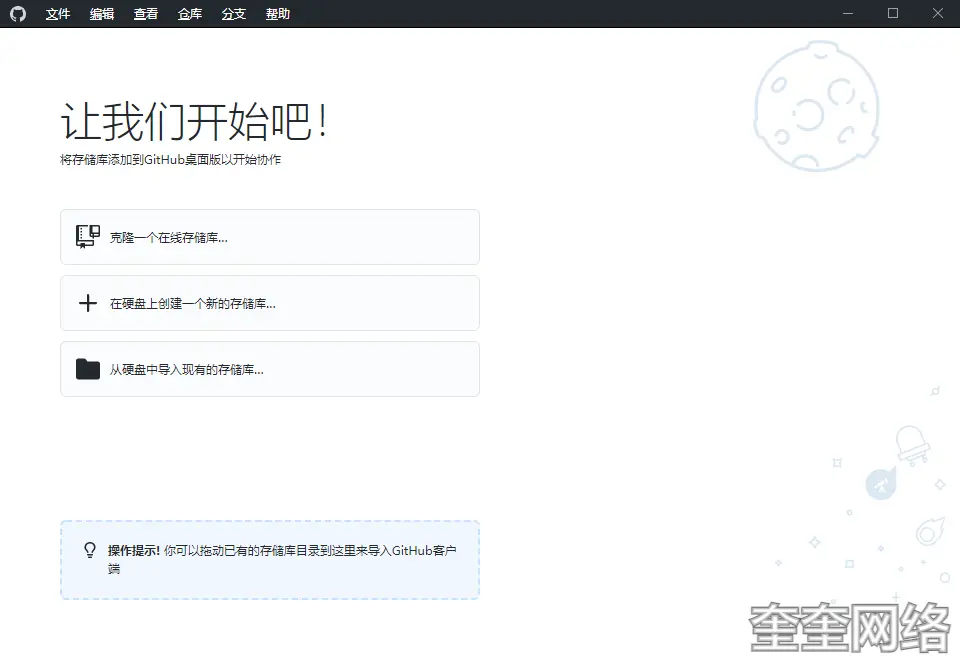Open the 分支 menu
The width and height of the screenshot is (960, 660).
(234, 13)
